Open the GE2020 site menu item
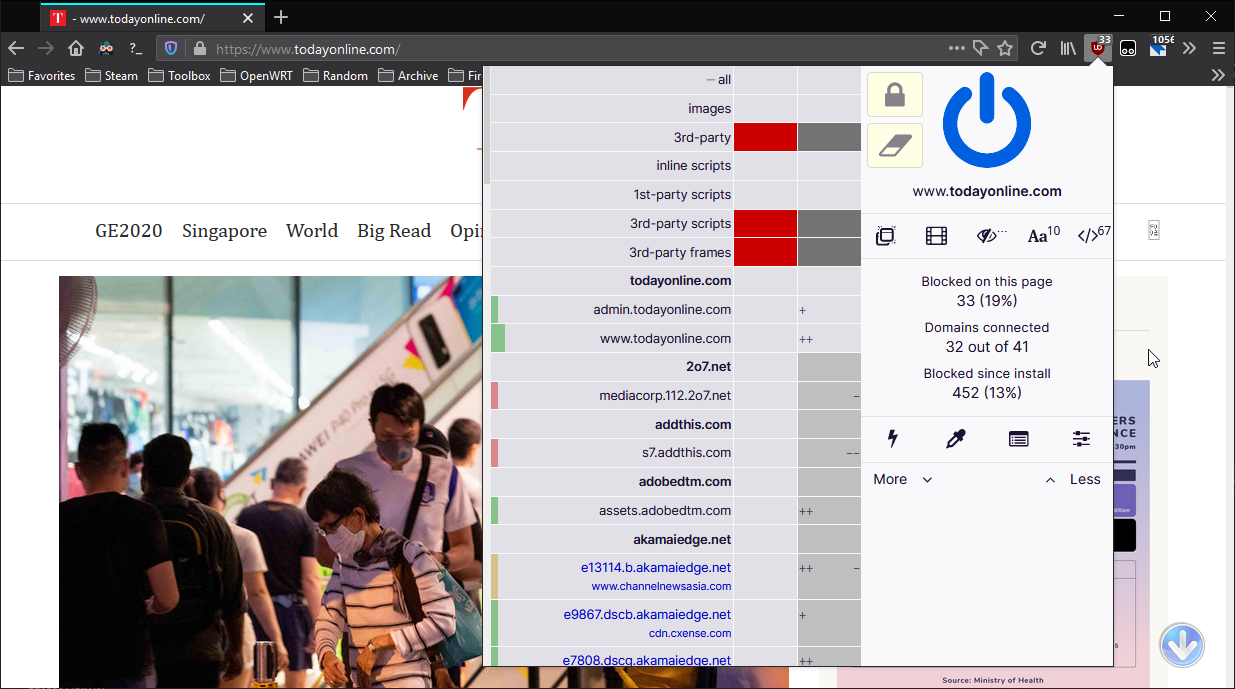The height and width of the screenshot is (689, 1235). coord(129,231)
